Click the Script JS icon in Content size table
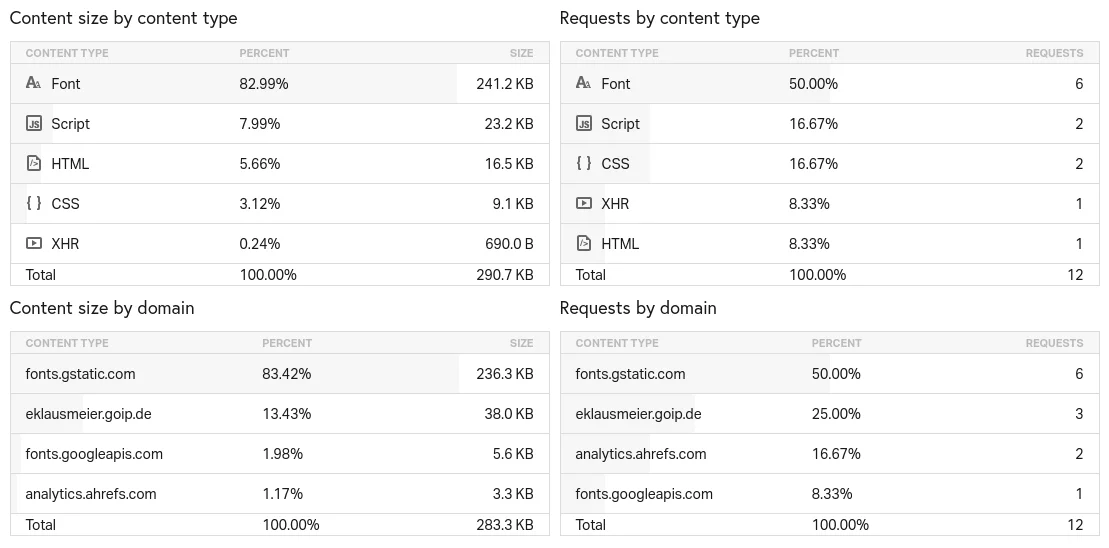 [34, 124]
